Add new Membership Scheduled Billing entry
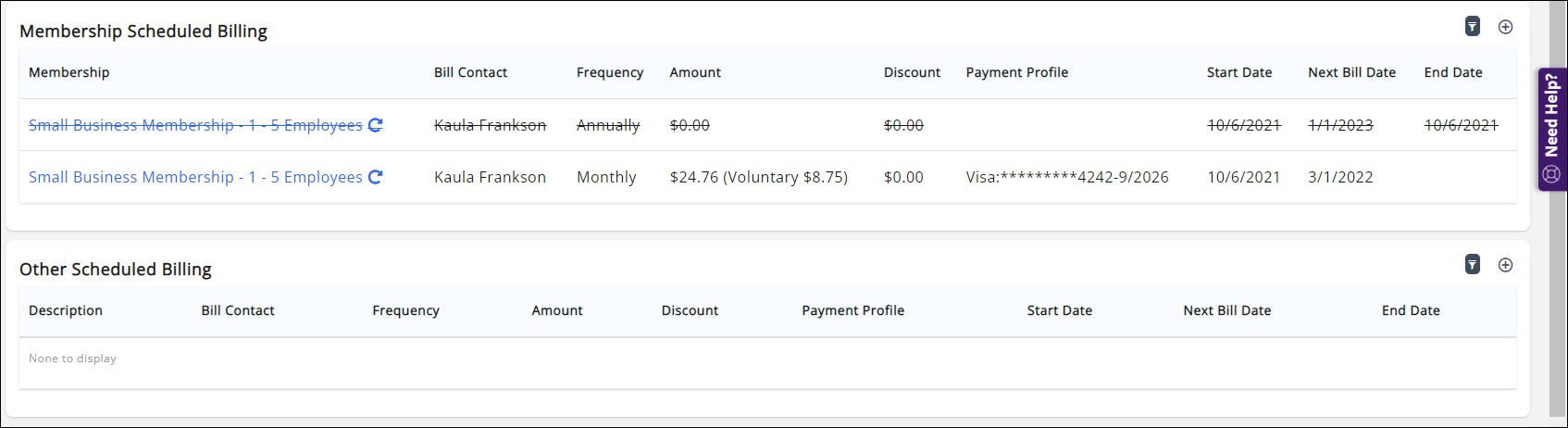 (x=1505, y=27)
